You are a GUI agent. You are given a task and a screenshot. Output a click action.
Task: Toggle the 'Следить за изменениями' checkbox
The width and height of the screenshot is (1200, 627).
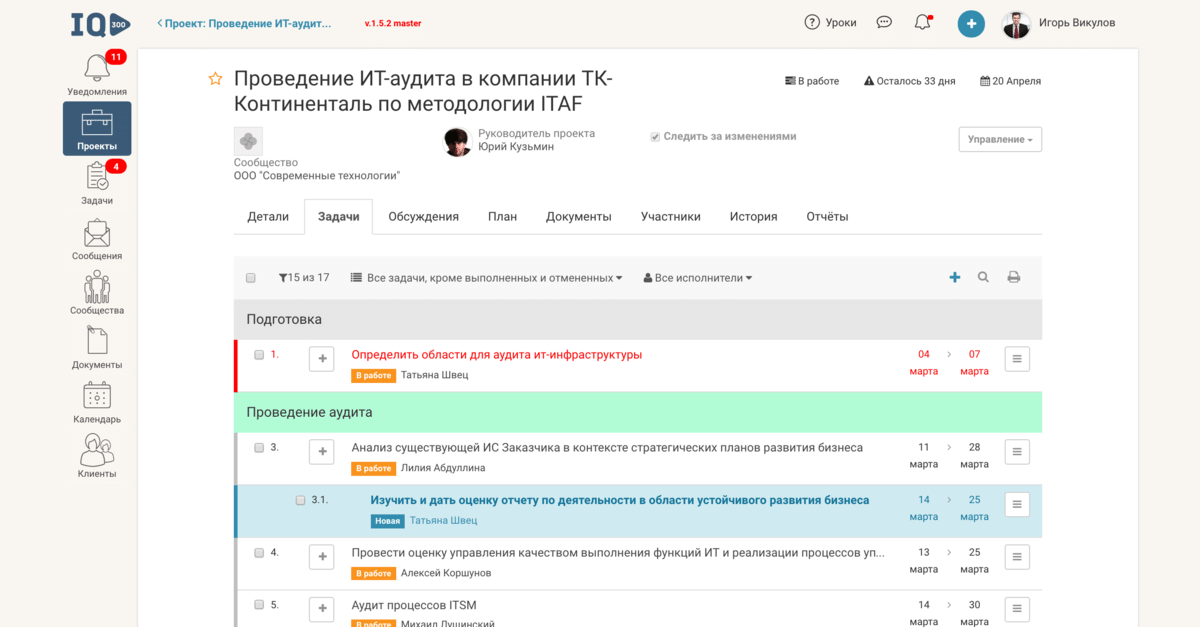coord(655,137)
